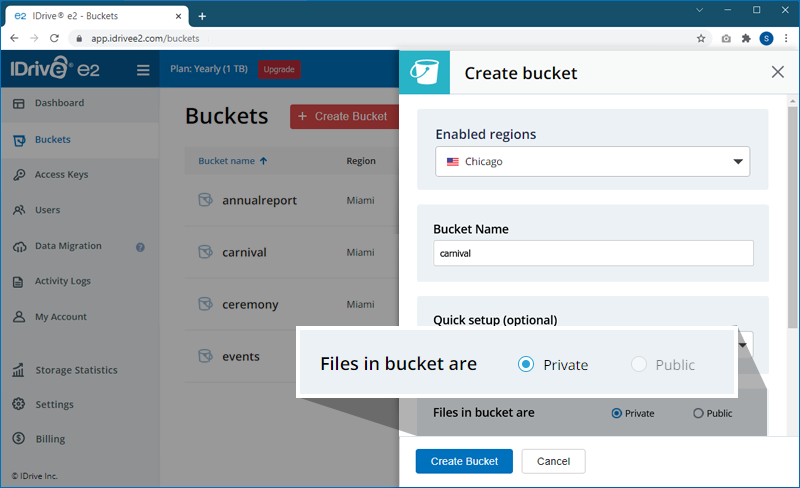Click the camera icon in browser toolbar
Viewport: 800px width, 488px height.
pyautogui.click(x=726, y=38)
